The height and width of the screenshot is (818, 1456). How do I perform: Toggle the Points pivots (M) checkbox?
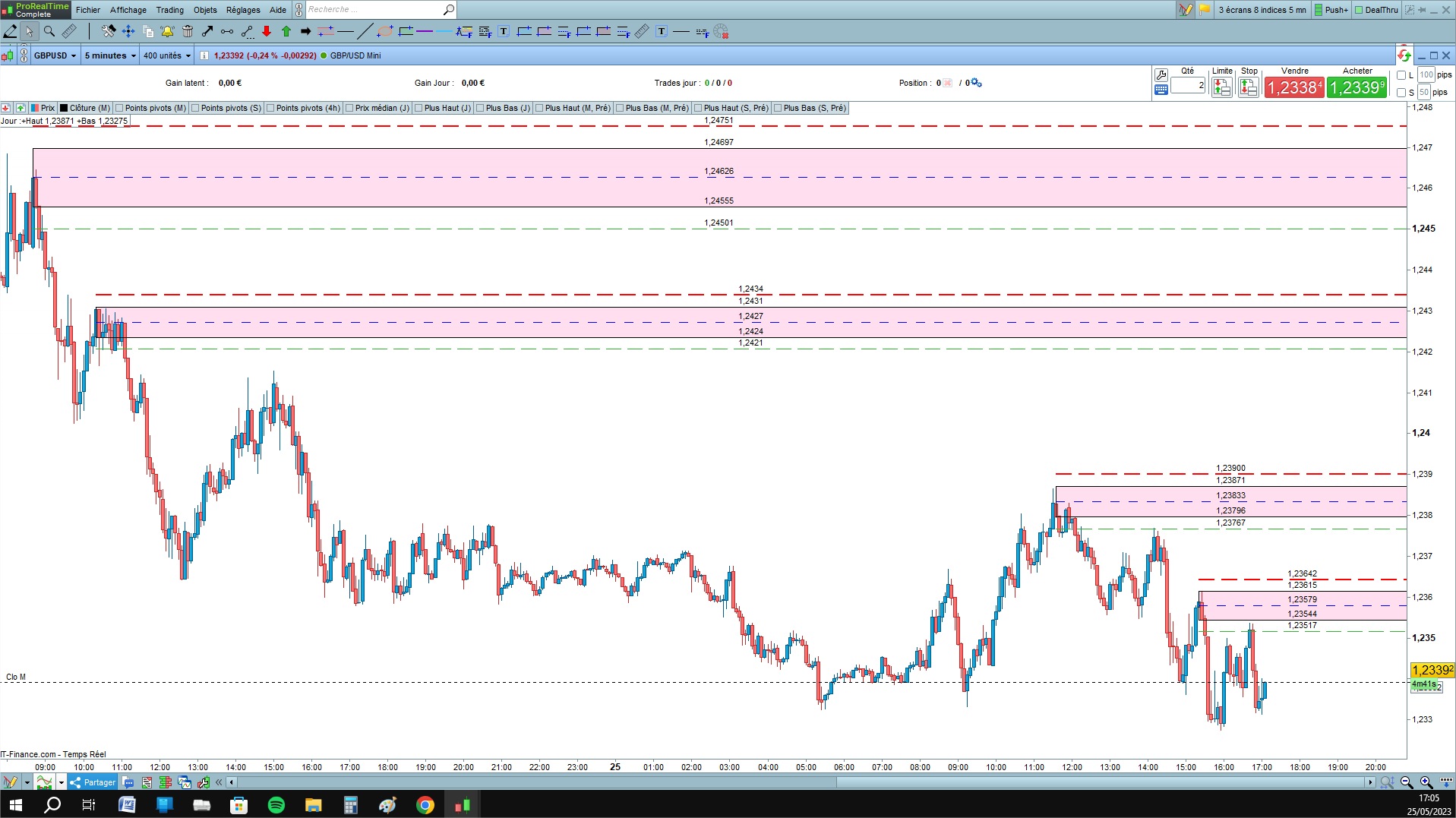tap(119, 108)
